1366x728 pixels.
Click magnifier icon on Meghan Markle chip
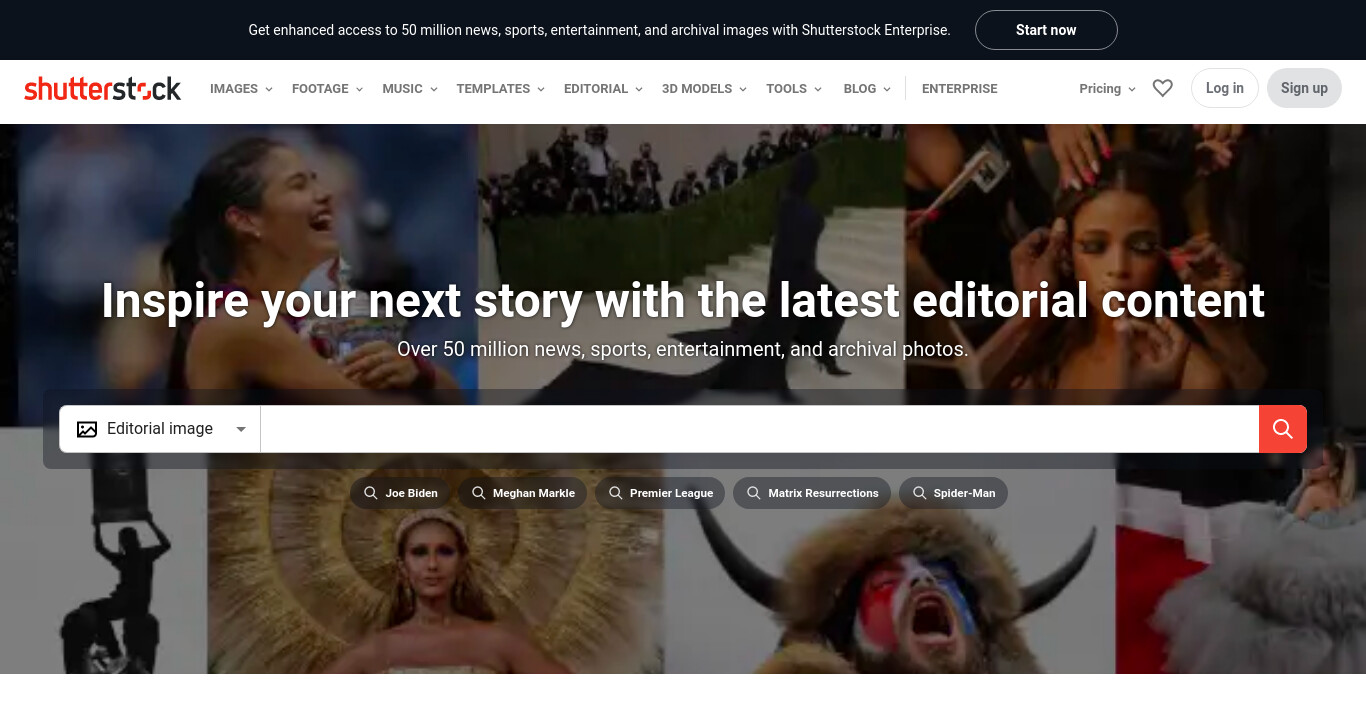coord(478,493)
